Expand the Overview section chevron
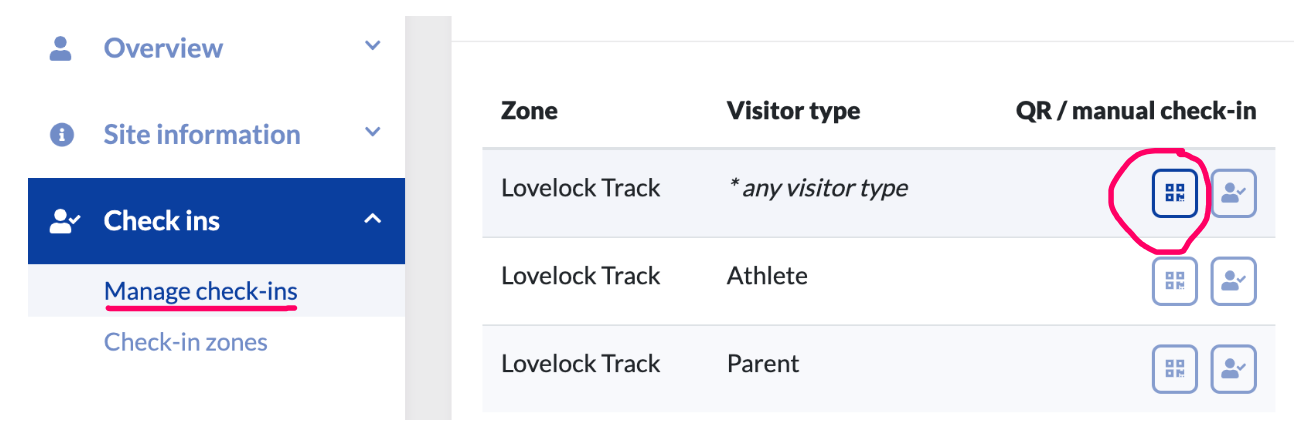 (x=372, y=46)
